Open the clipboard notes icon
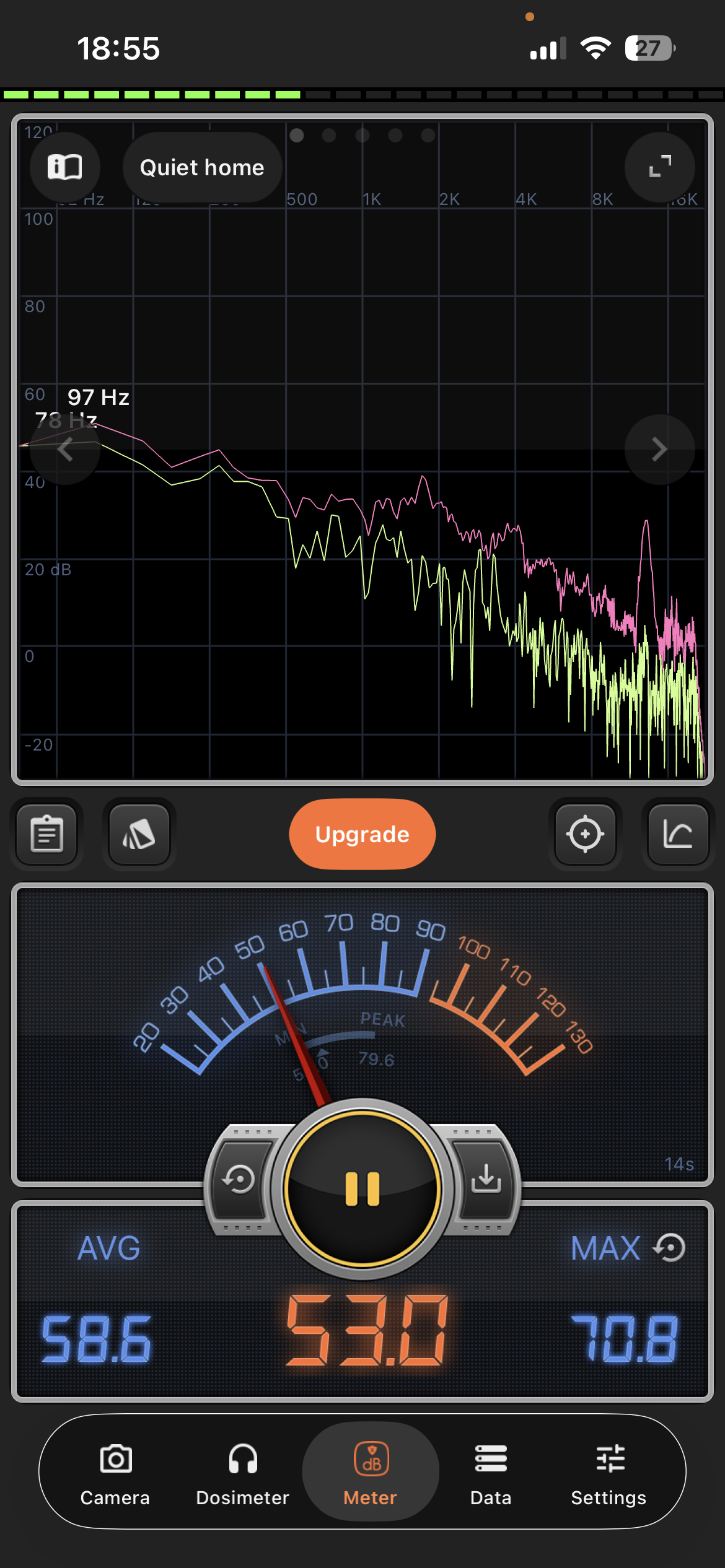725x1568 pixels. point(47,834)
